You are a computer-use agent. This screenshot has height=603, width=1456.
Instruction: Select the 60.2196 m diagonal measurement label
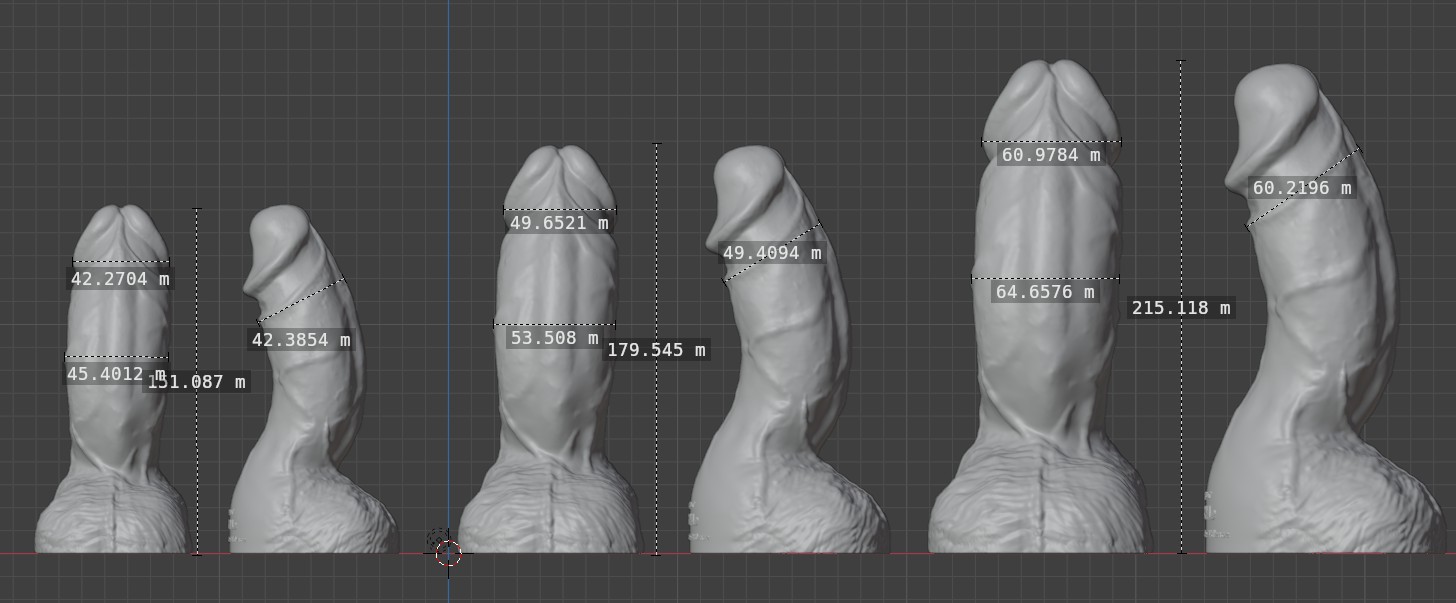(x=1302, y=188)
